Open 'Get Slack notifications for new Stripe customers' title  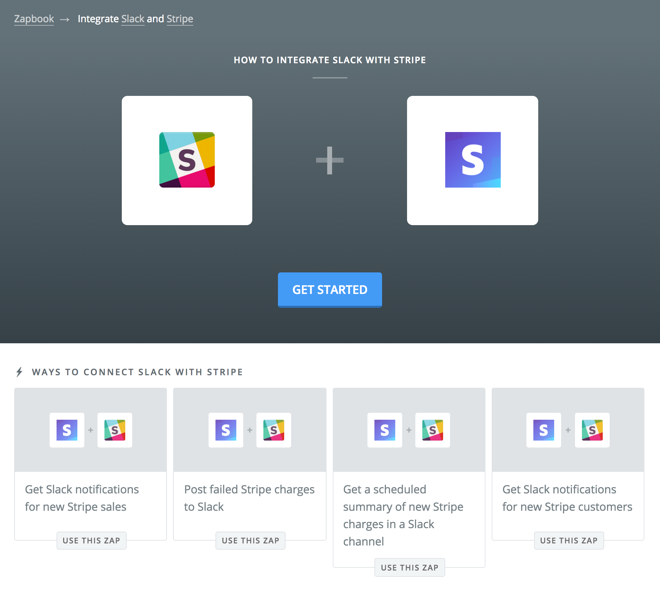tap(567, 498)
